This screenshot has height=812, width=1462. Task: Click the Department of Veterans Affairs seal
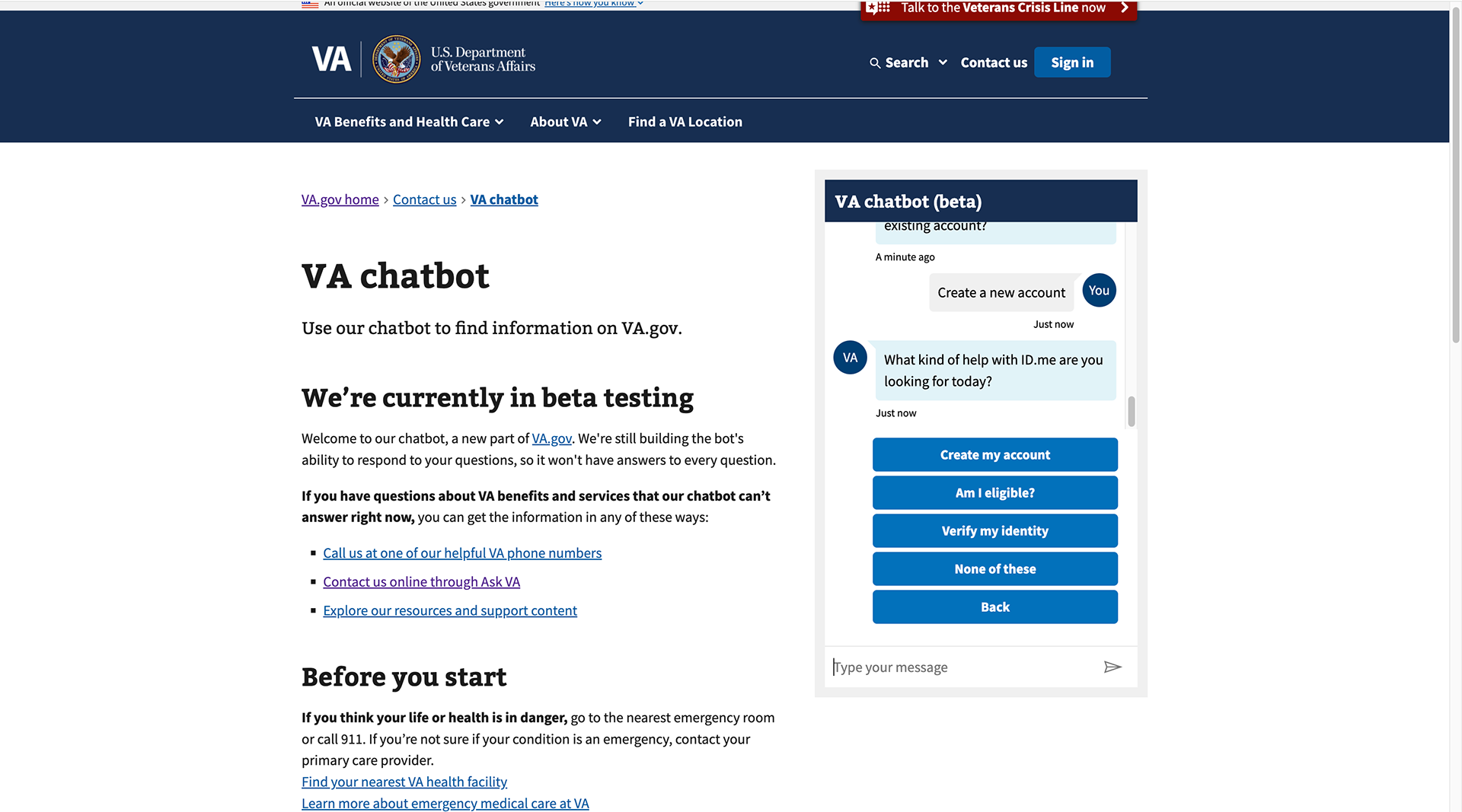(x=396, y=59)
